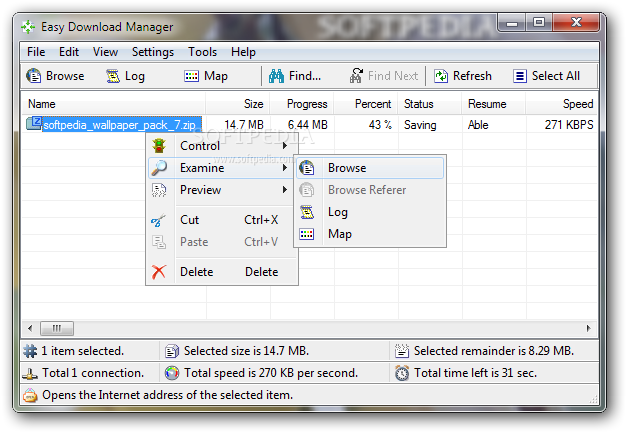Choose Delete from the context menu
Screen dimensions: 627x433
point(222,272)
